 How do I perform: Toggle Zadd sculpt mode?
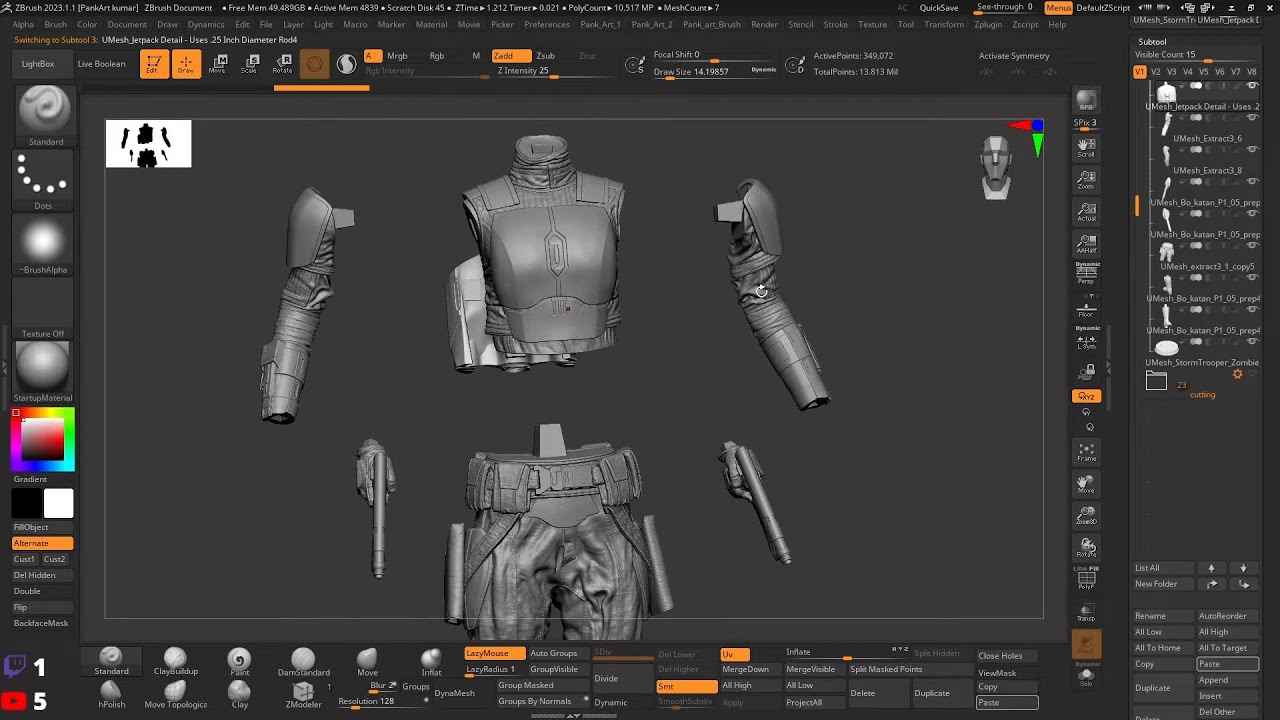click(511, 56)
